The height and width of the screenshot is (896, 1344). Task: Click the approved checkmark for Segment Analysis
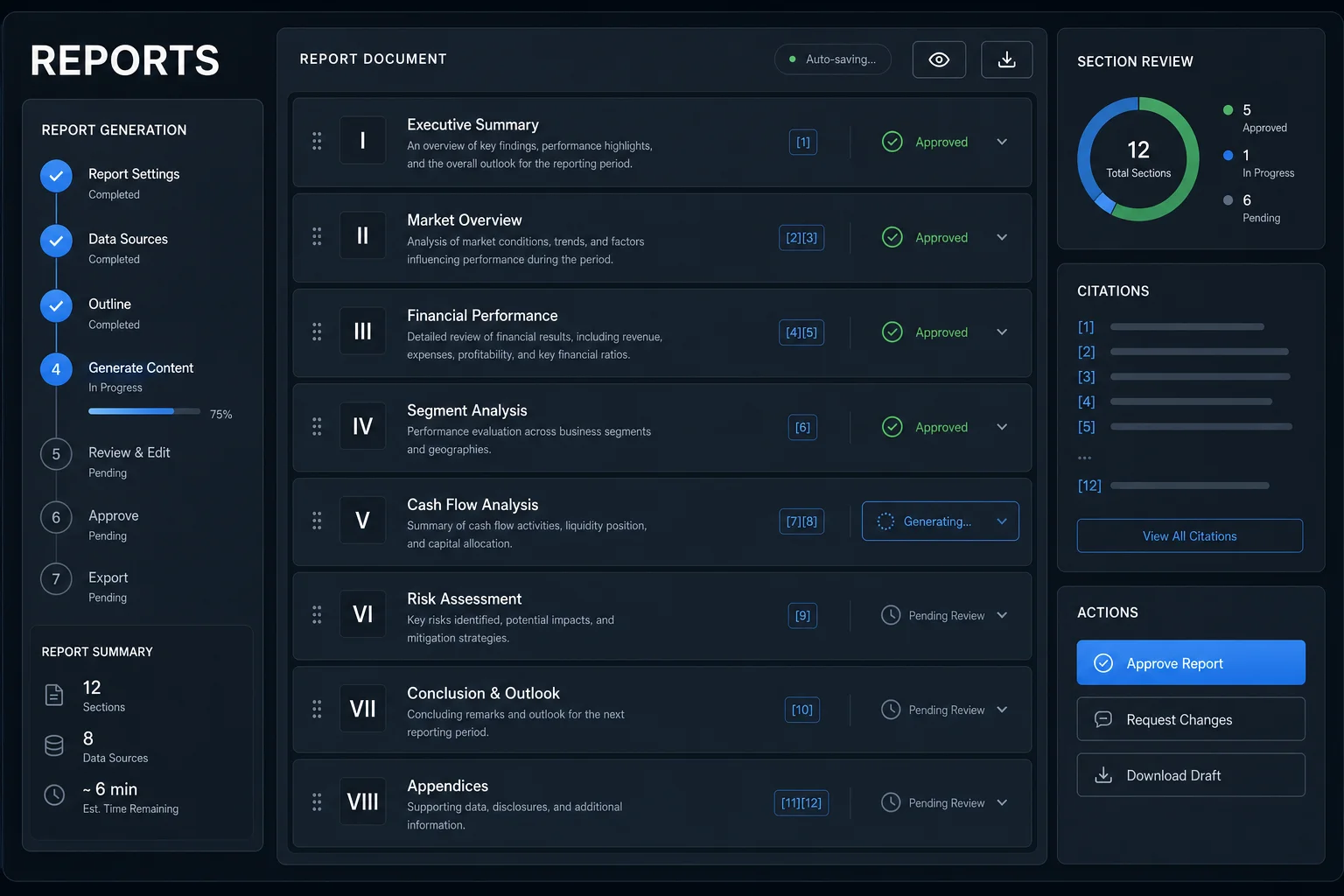pos(892,427)
